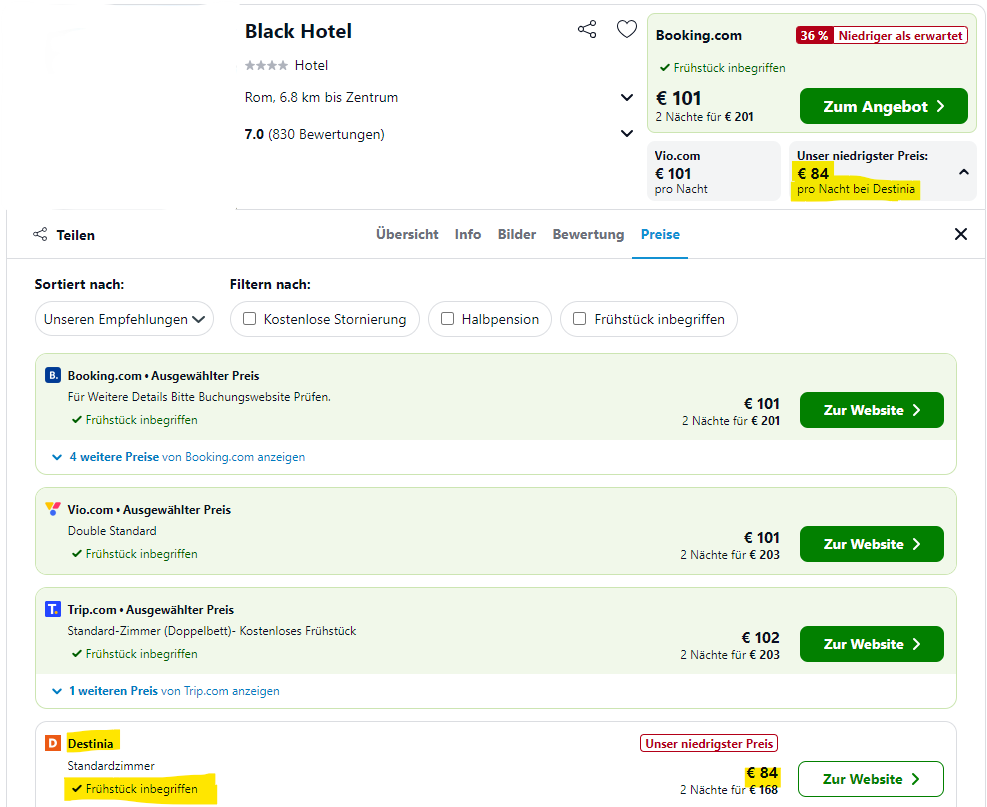This screenshot has width=987, height=807.
Task: Click Zur Website for Destinia offer
Action: tap(871, 779)
